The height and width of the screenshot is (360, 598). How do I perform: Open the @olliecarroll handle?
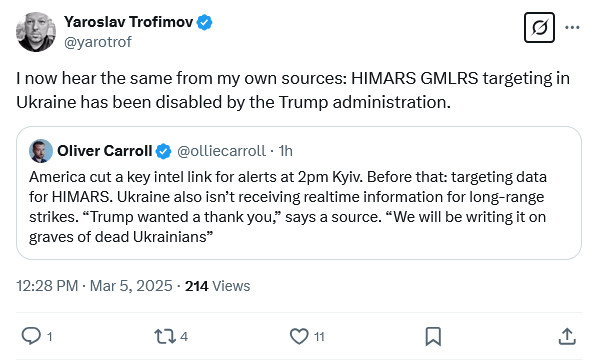coord(221,151)
